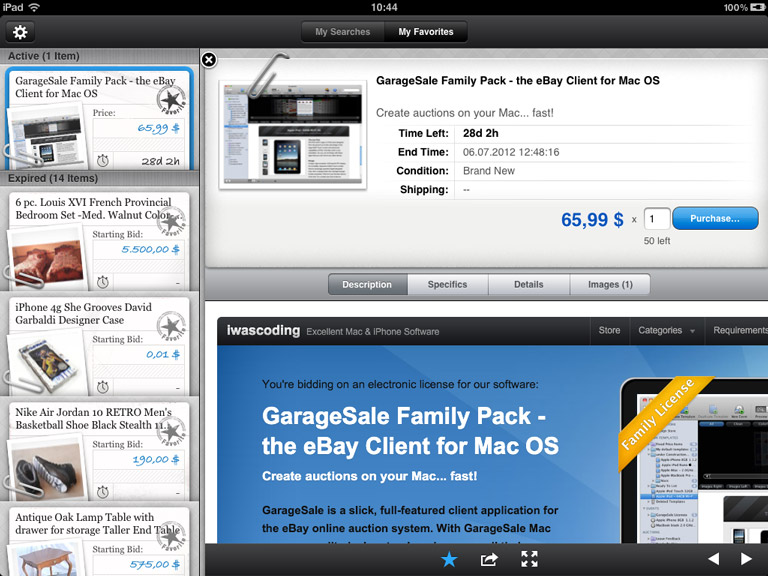Toggle favorite stamp on GarageSale Family Pack card

(171, 99)
